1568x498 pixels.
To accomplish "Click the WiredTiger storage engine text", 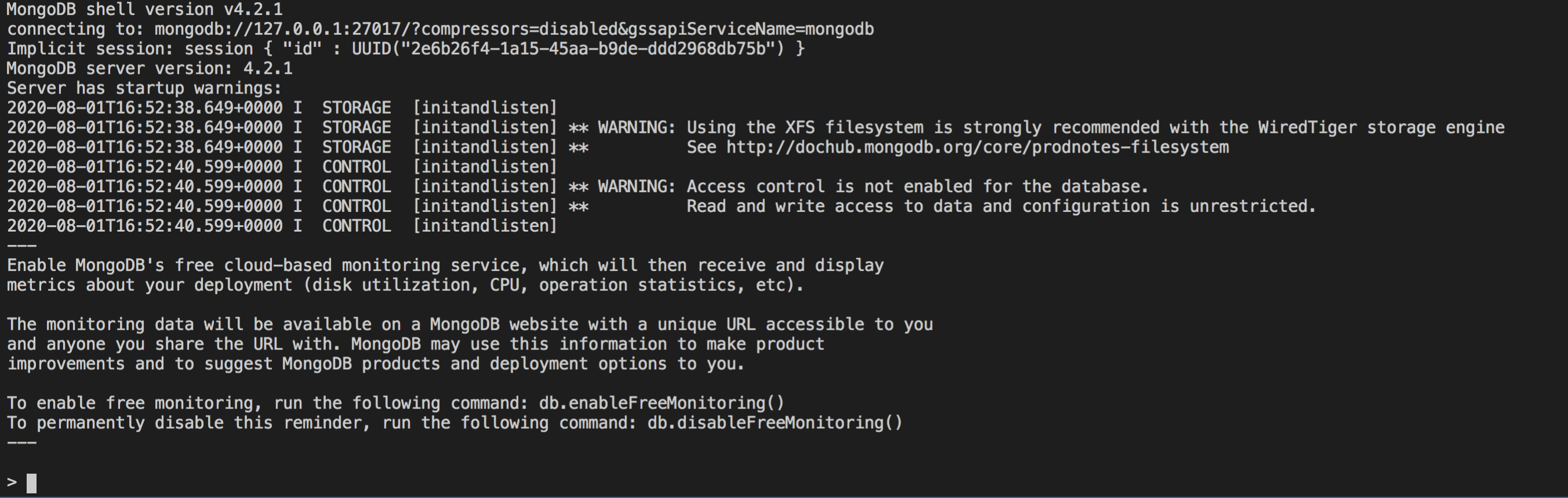I will (1381, 128).
